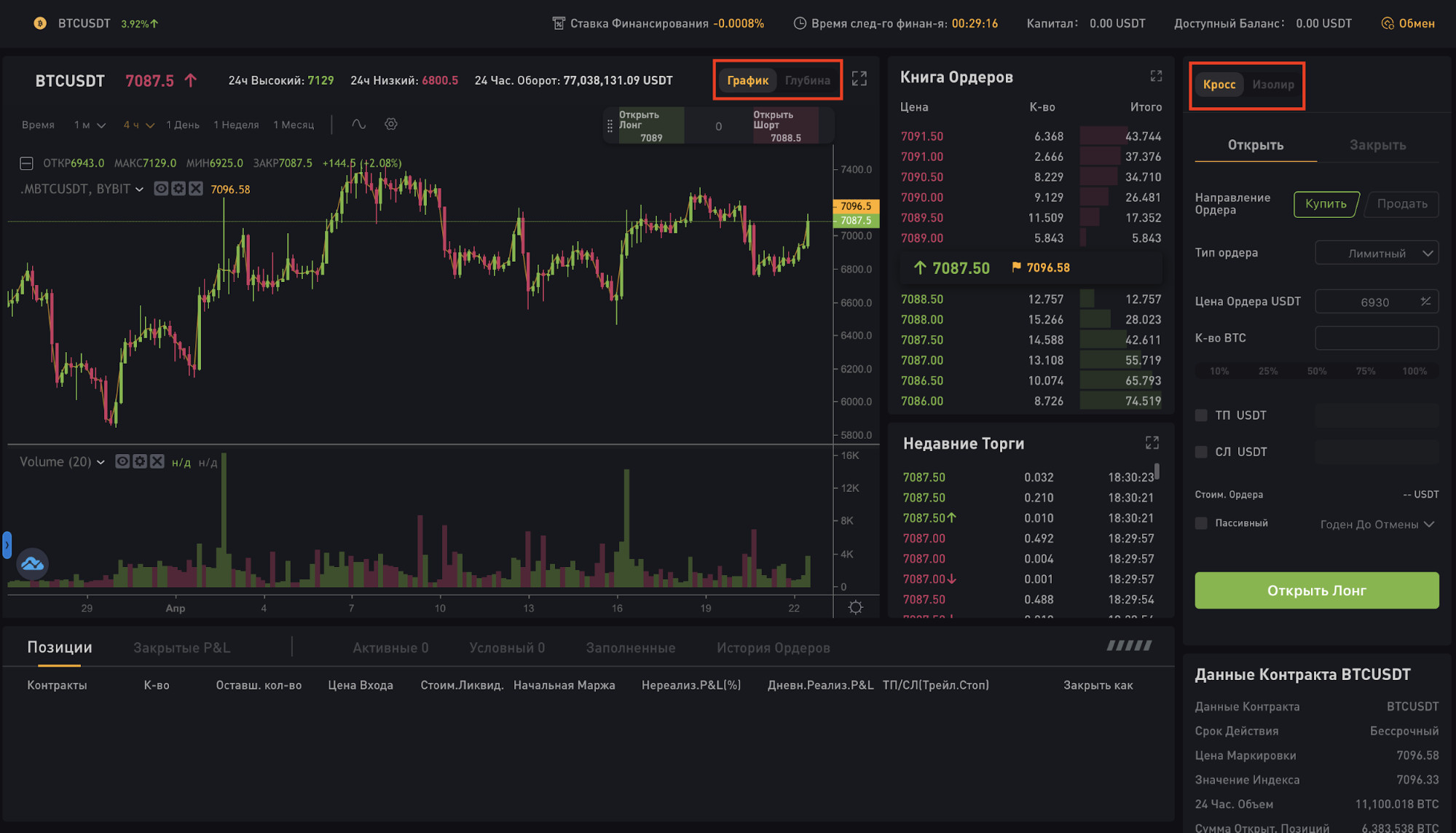Click the mark price flag icon
Image resolution: width=1456 pixels, height=833 pixels.
pyautogui.click(x=1016, y=267)
